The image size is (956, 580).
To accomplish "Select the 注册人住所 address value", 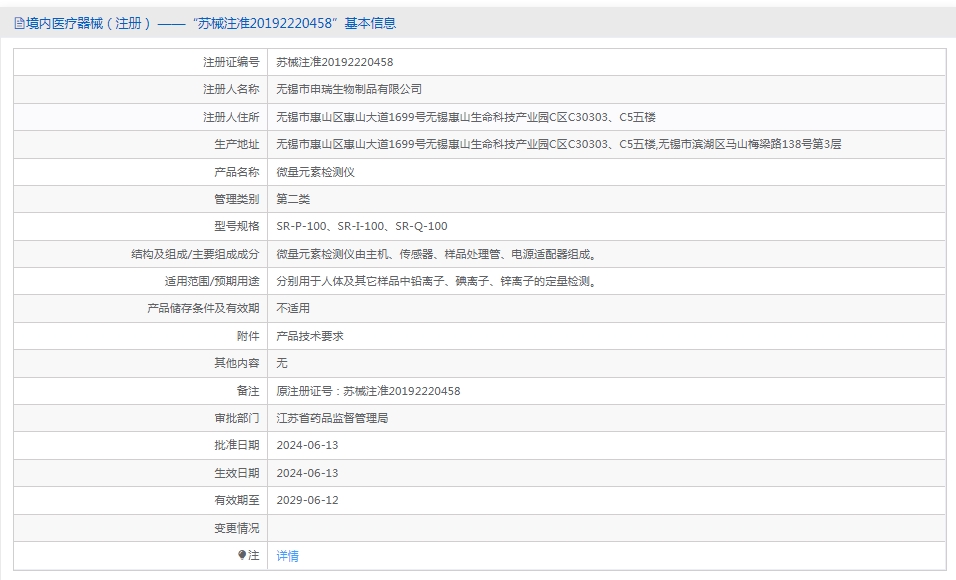I will (466, 117).
